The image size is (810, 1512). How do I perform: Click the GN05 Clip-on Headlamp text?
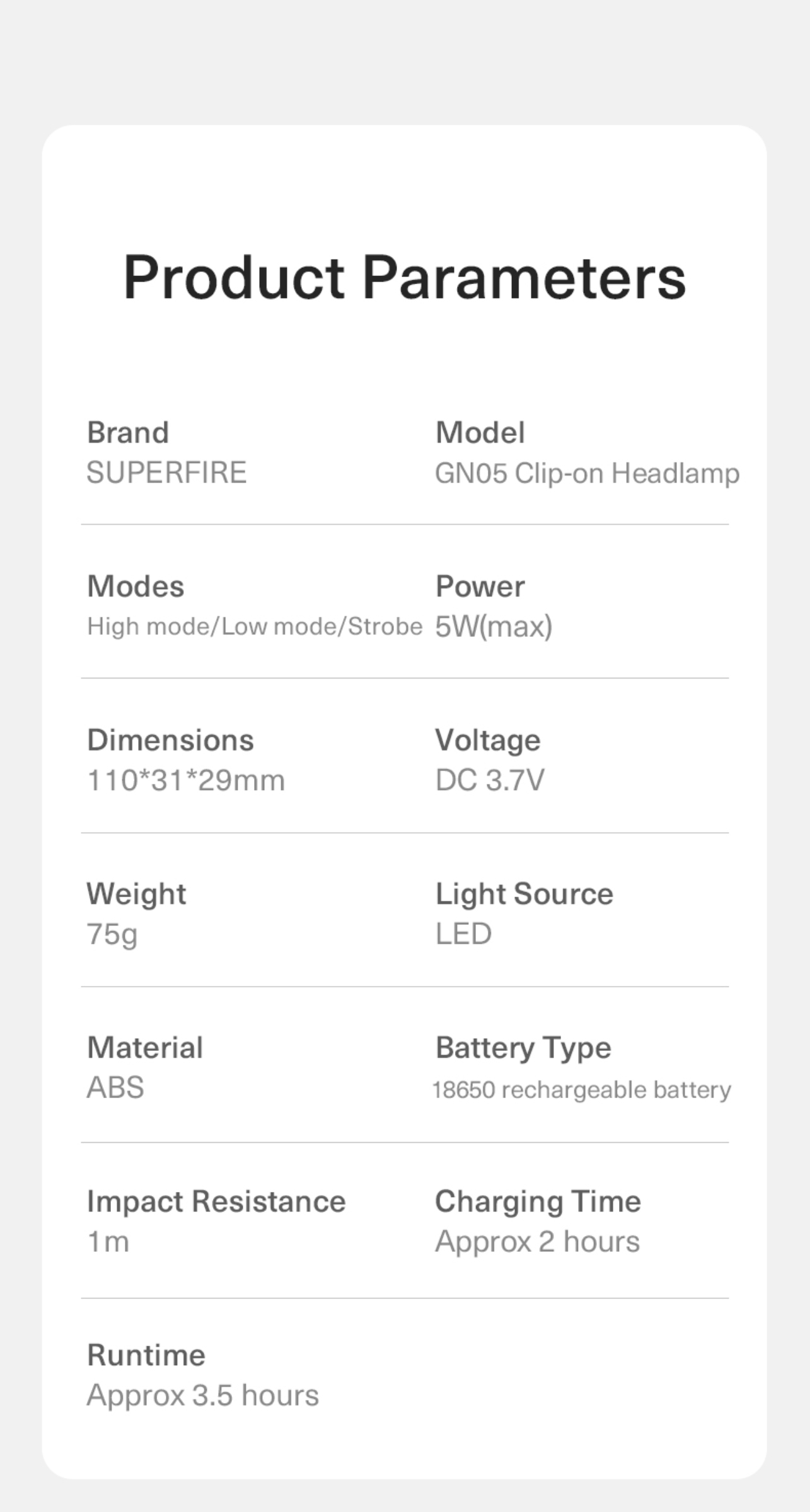pos(587,474)
